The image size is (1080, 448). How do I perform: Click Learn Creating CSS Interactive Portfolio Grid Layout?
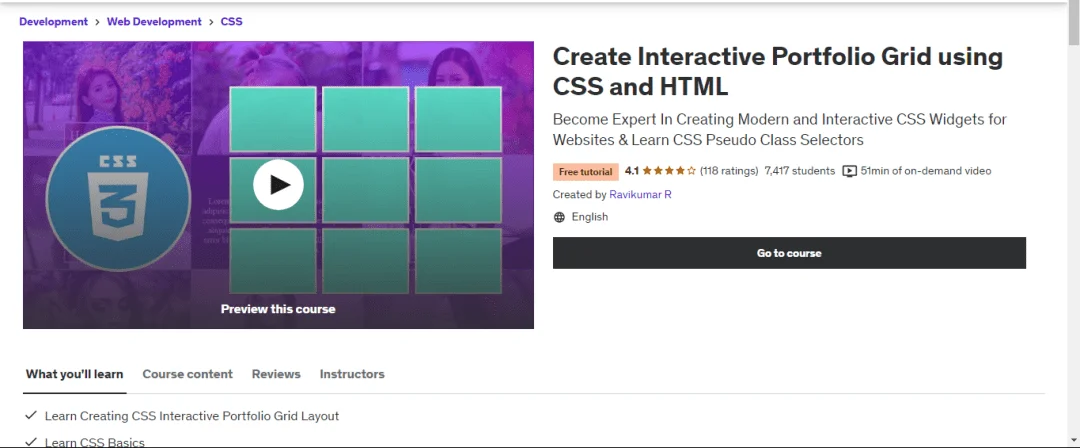pyautogui.click(x=191, y=416)
